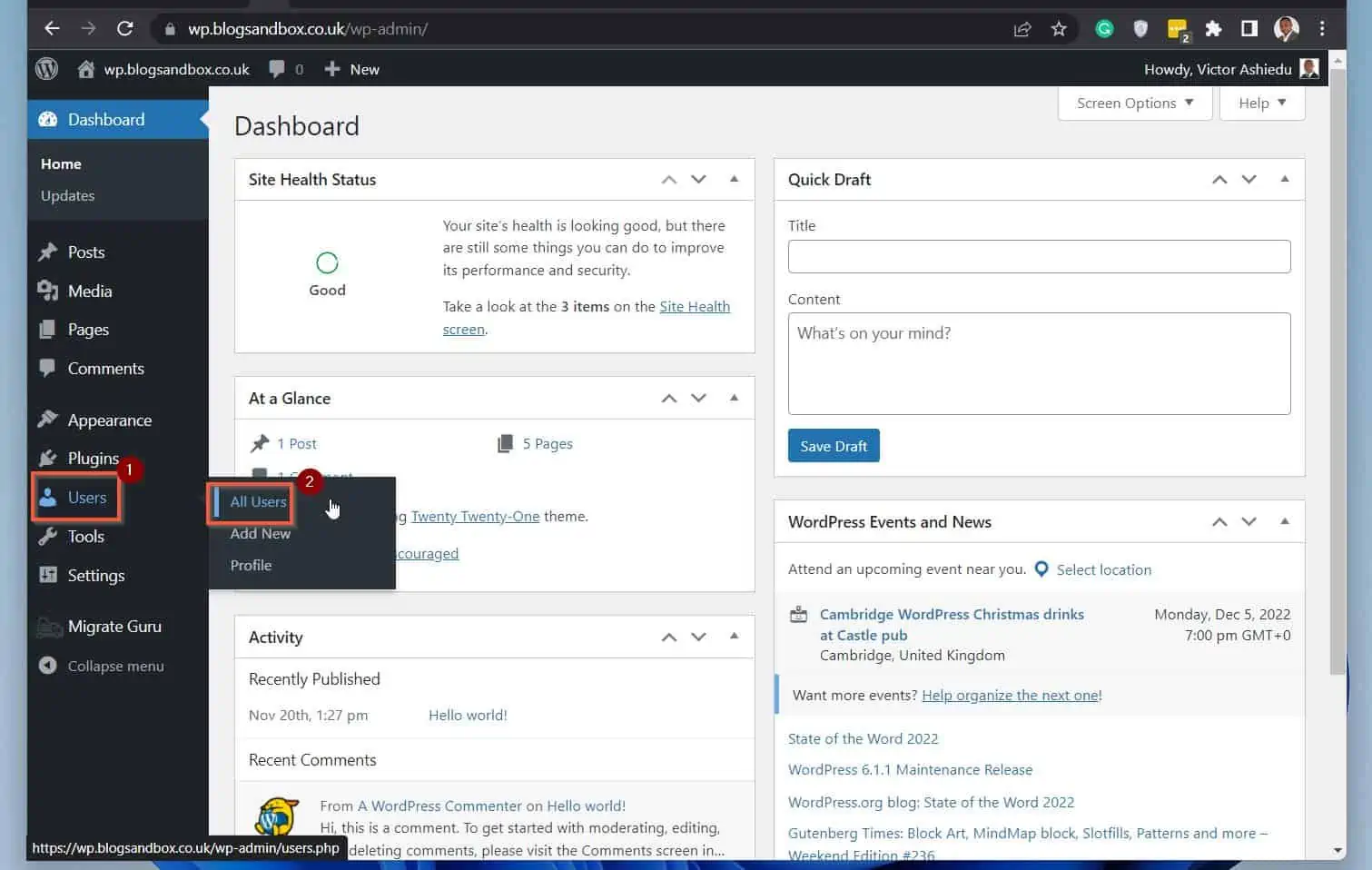Toggle the browser side panel icon
1372x870 pixels.
(1249, 29)
